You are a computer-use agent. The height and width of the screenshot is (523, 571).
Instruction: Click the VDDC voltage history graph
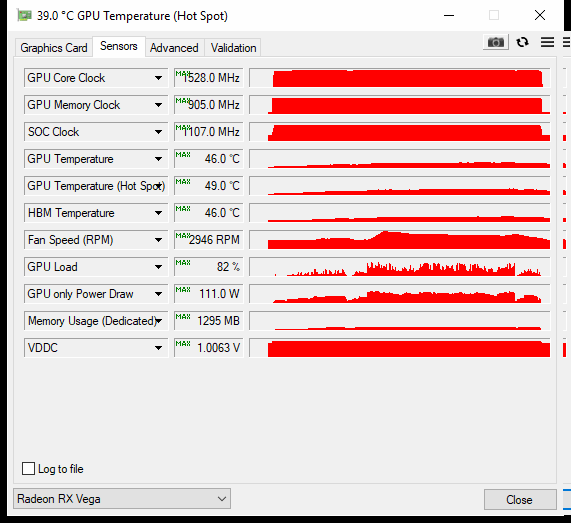[400, 347]
